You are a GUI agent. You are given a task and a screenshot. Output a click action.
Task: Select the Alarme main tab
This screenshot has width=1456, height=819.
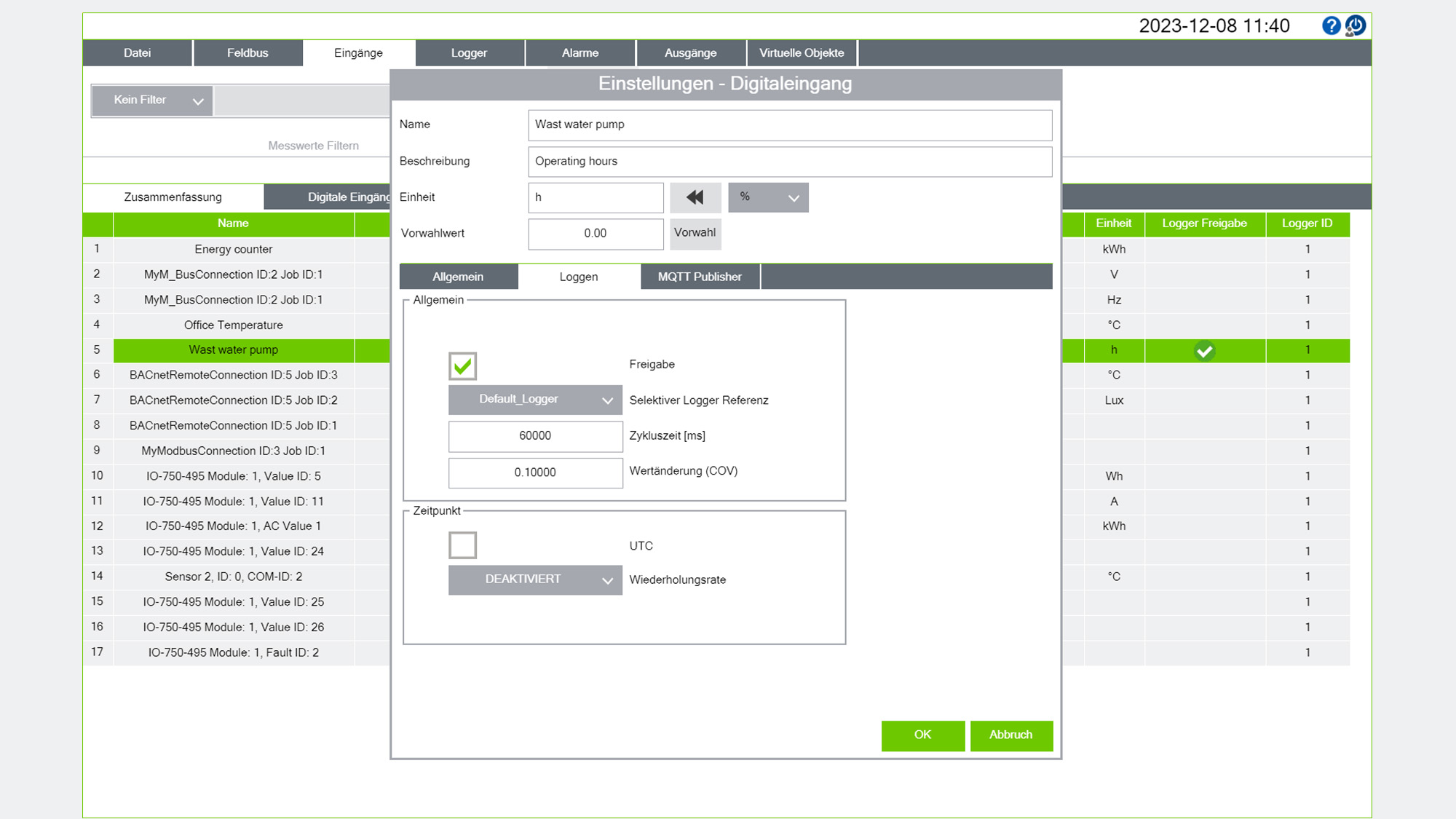tap(580, 53)
